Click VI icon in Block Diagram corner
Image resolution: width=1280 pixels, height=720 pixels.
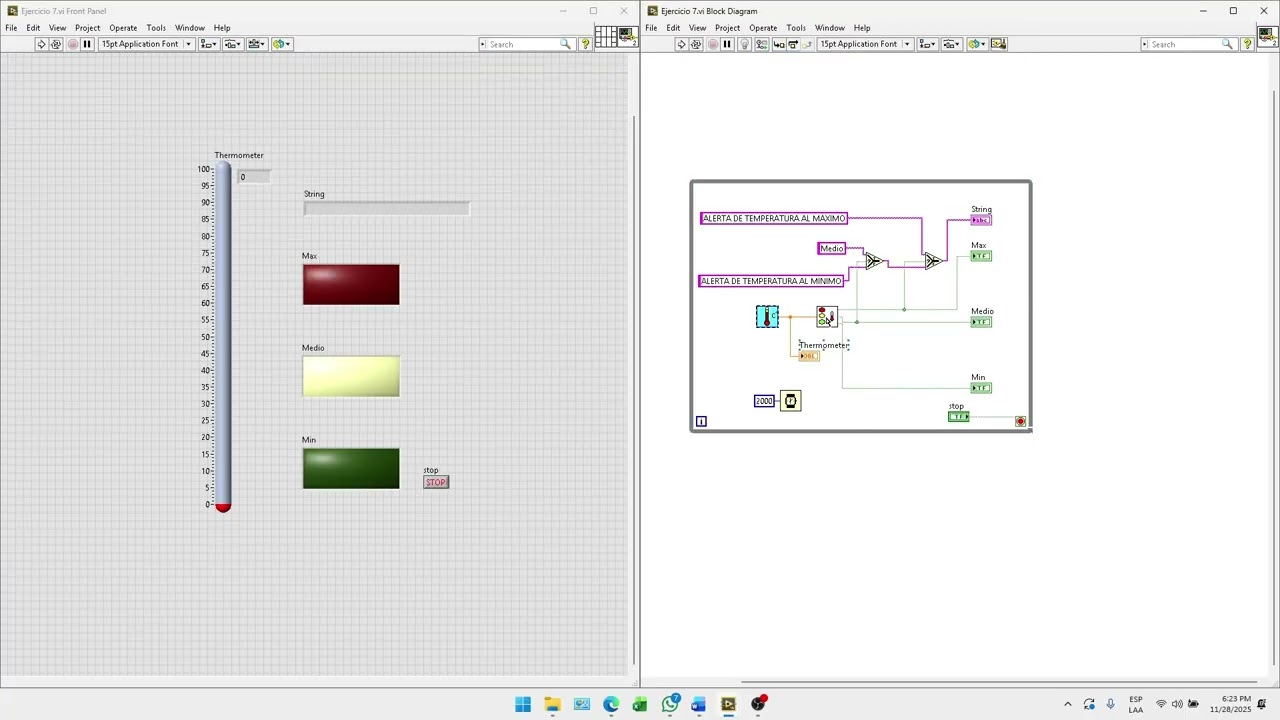click(1268, 37)
